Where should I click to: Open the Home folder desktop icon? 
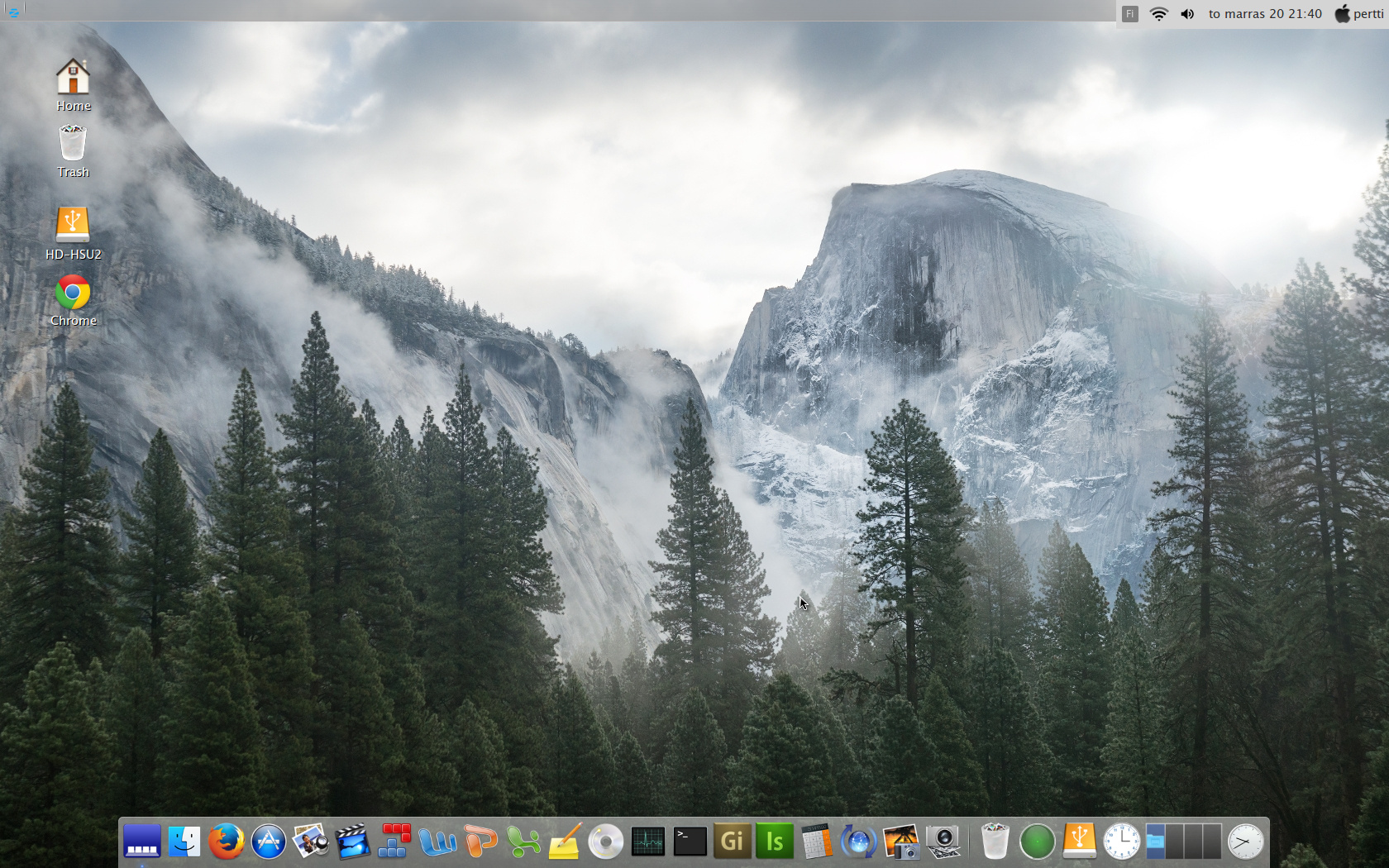[x=73, y=83]
